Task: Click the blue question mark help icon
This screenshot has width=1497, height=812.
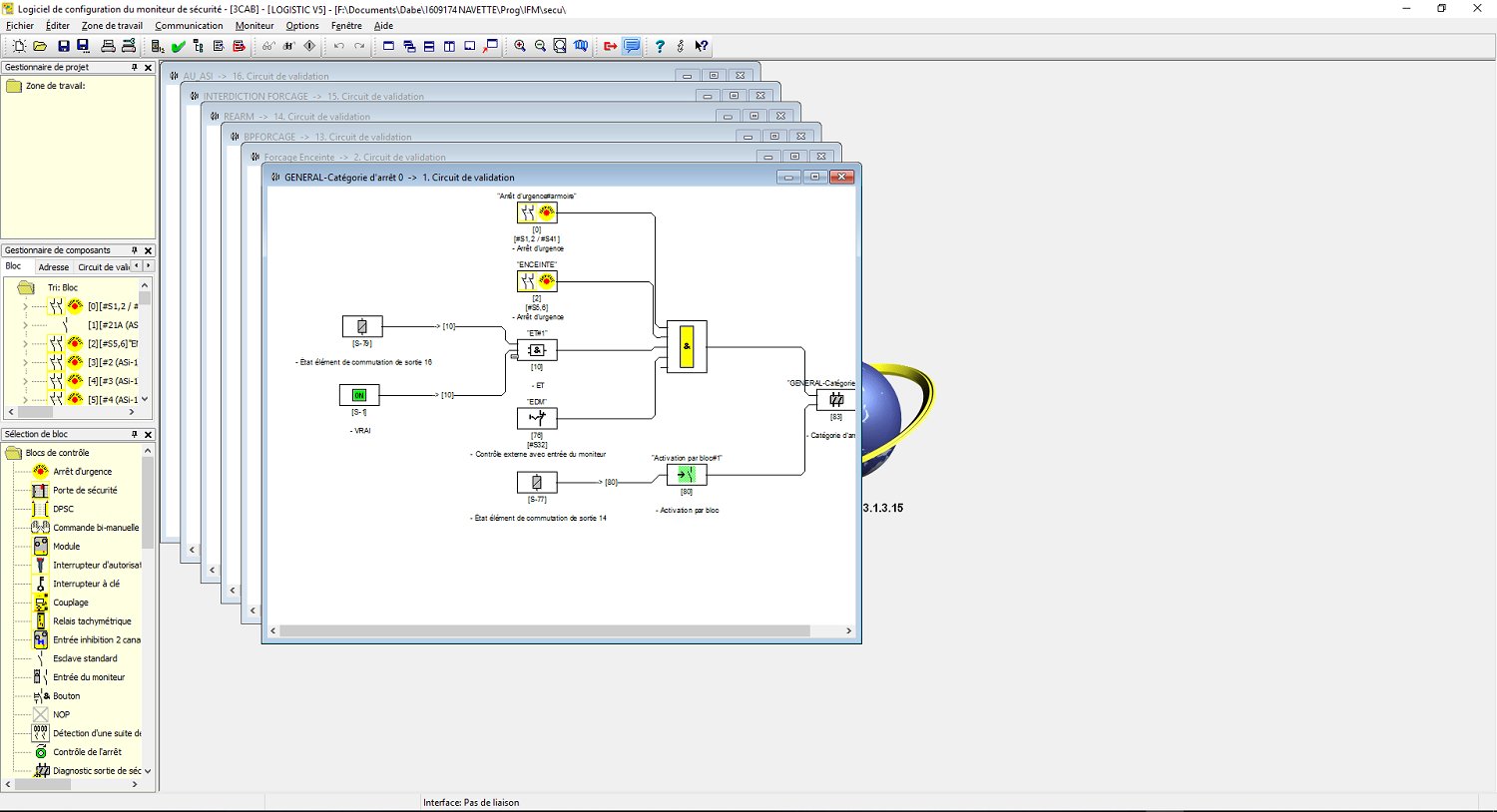Action: (659, 46)
